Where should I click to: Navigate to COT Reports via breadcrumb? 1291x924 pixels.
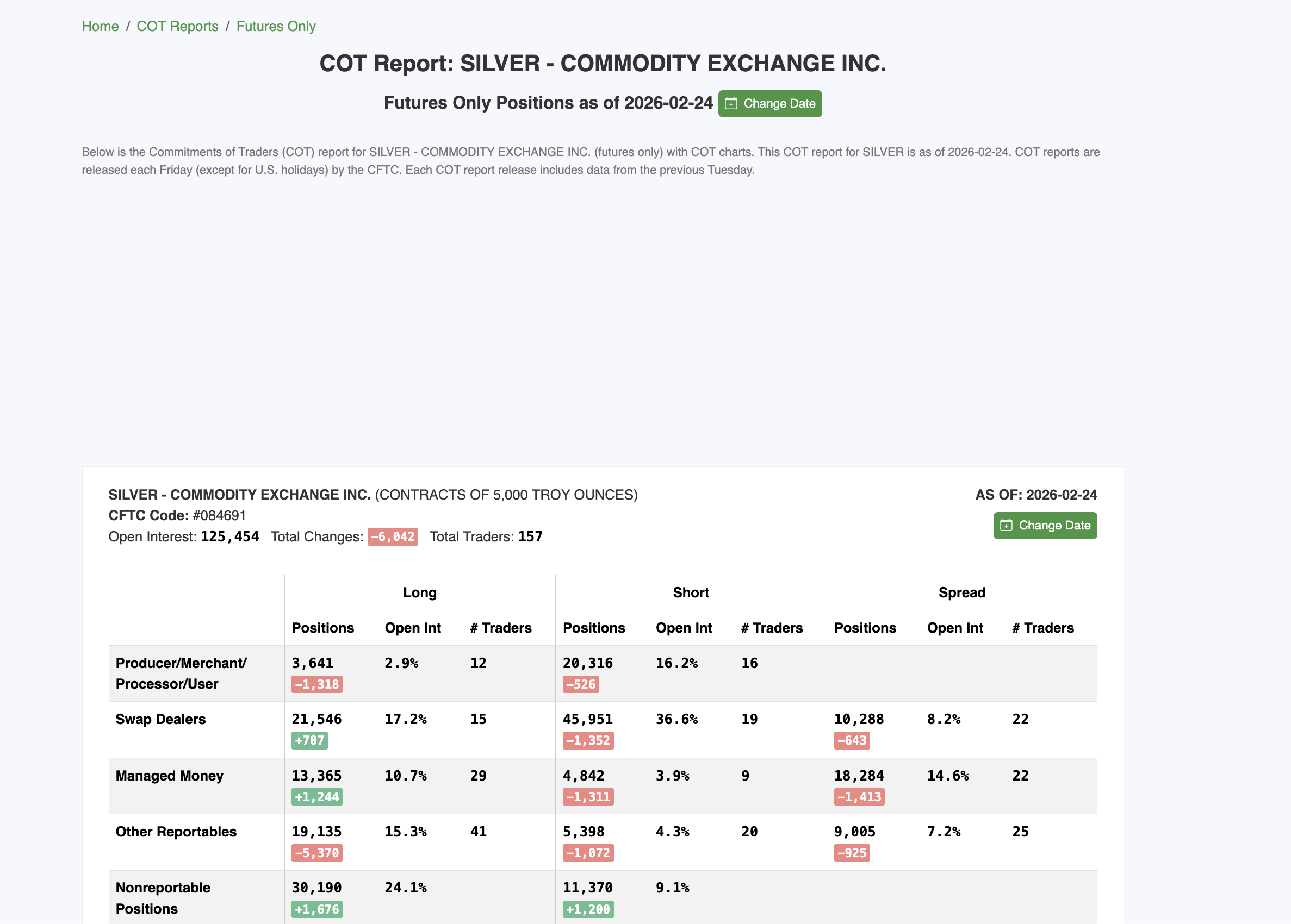pyautogui.click(x=177, y=26)
